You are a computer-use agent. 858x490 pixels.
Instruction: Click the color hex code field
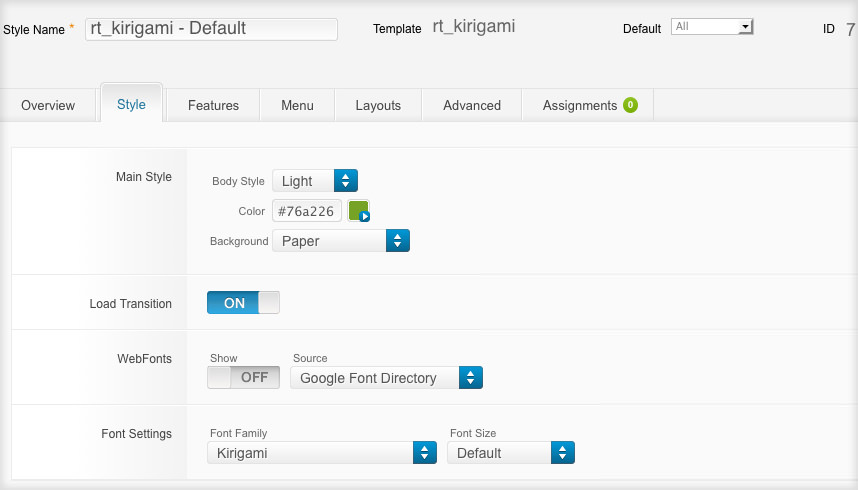(x=307, y=211)
